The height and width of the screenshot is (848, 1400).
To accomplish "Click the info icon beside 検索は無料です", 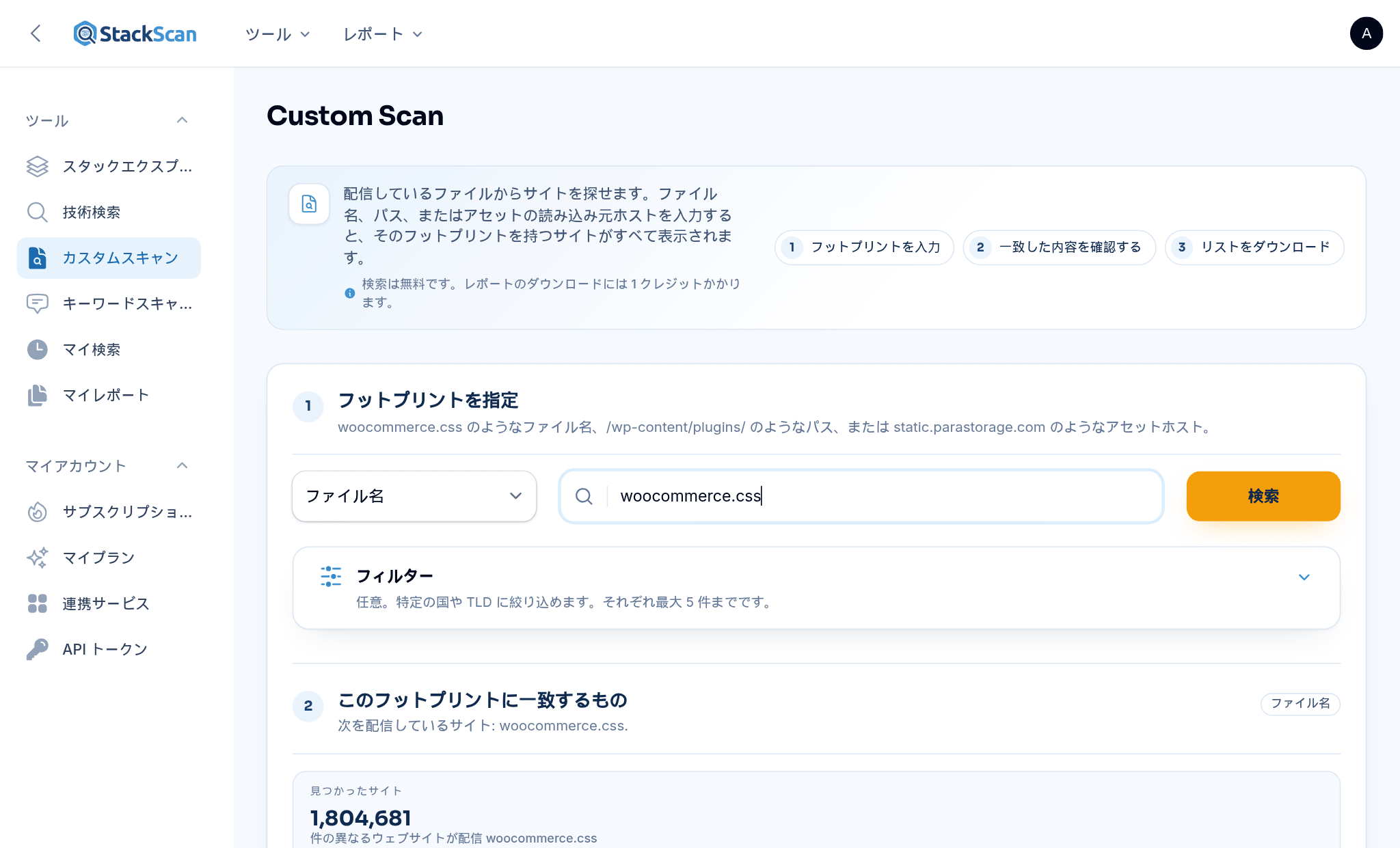I will click(x=350, y=293).
